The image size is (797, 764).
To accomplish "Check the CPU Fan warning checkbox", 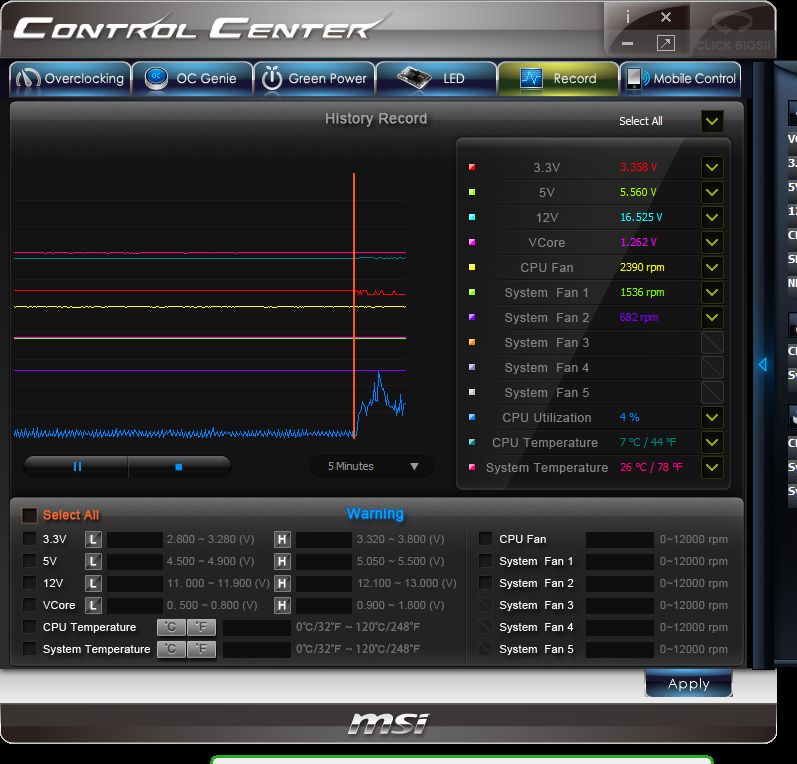I will click(x=485, y=539).
